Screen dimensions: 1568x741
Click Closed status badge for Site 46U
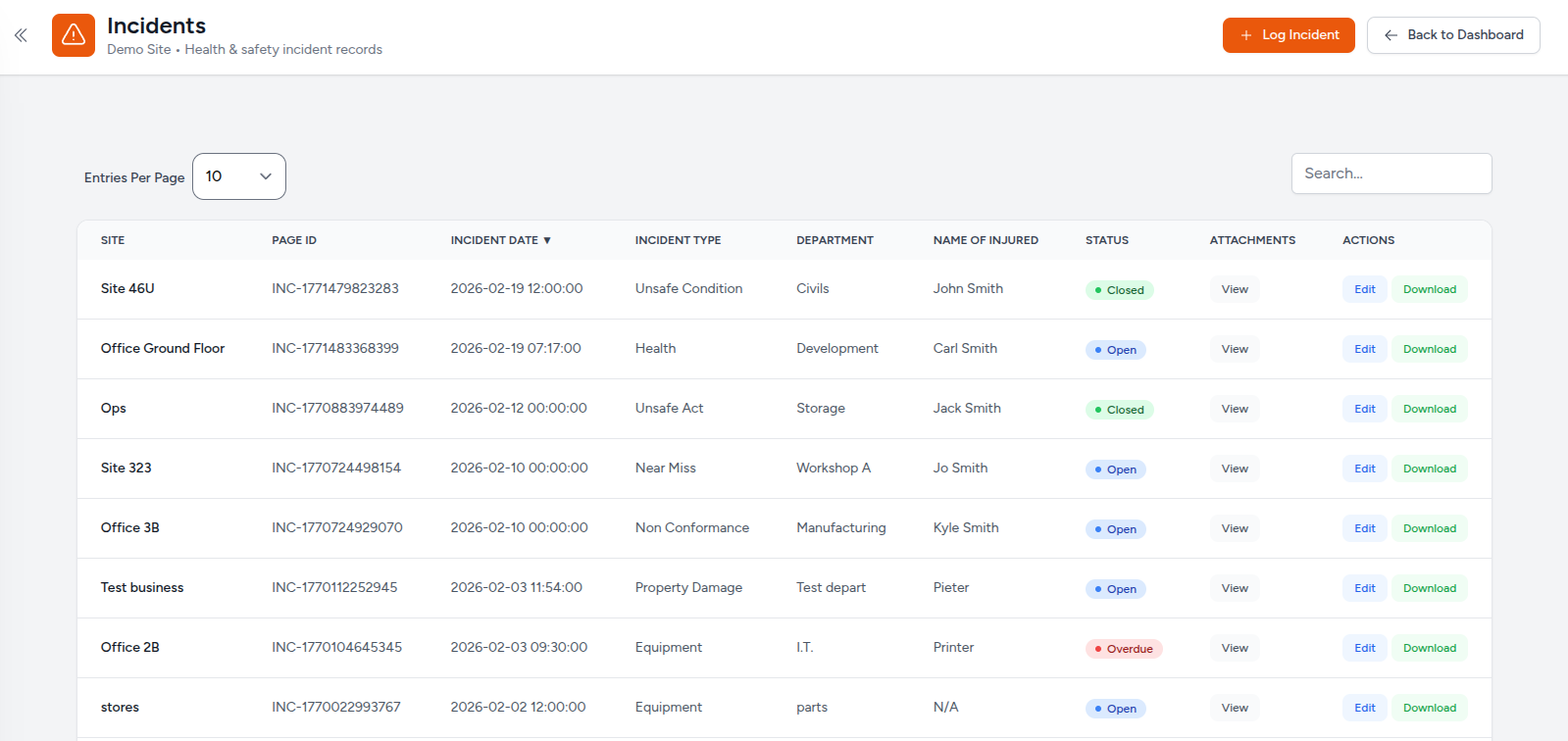click(x=1119, y=290)
